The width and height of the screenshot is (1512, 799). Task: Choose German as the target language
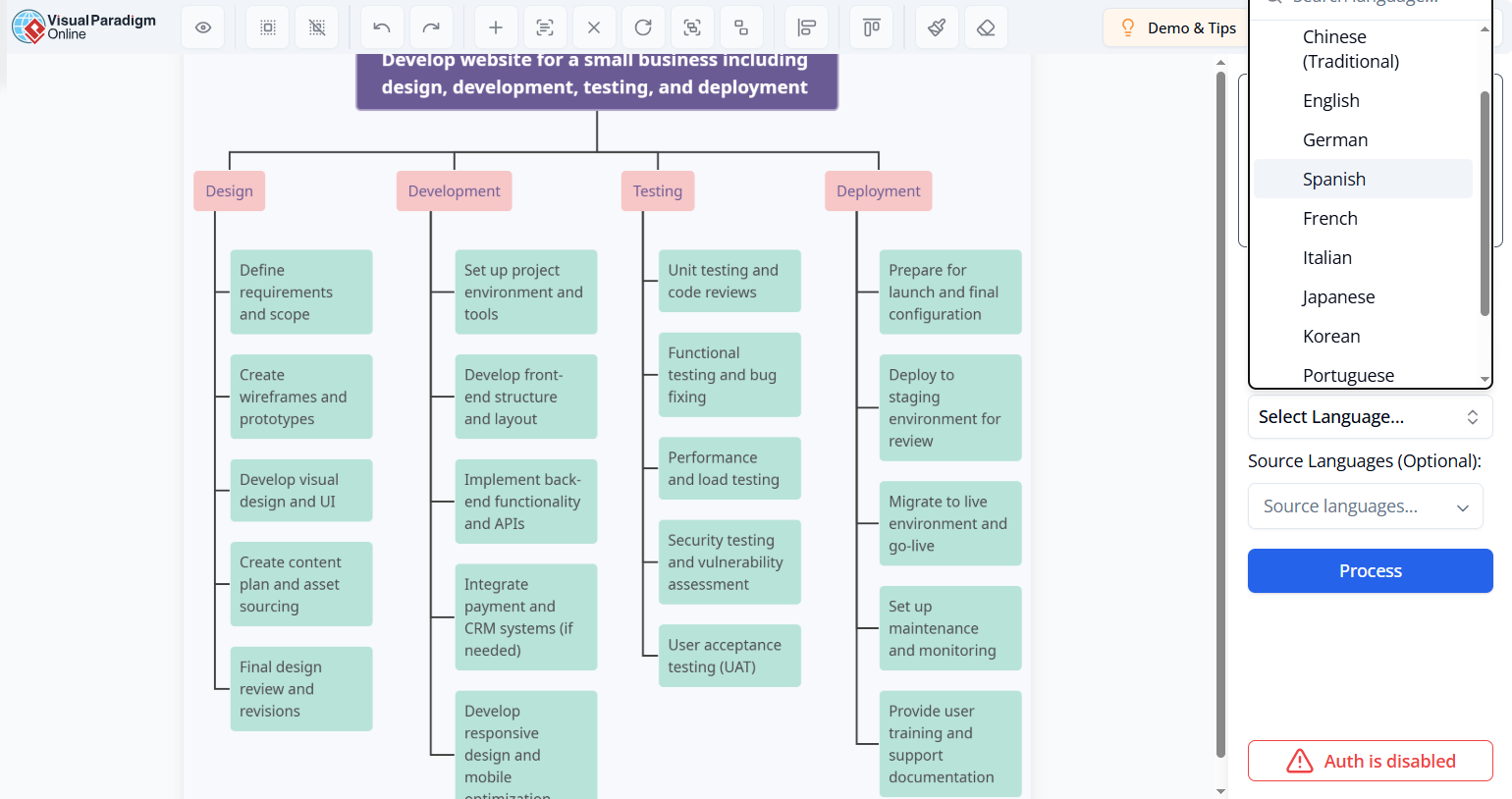(x=1335, y=139)
